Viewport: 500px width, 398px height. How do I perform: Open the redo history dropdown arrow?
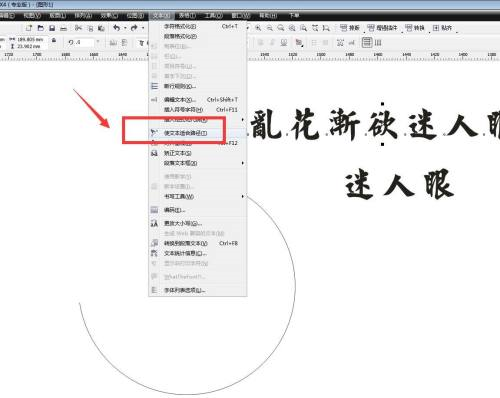coord(143,28)
